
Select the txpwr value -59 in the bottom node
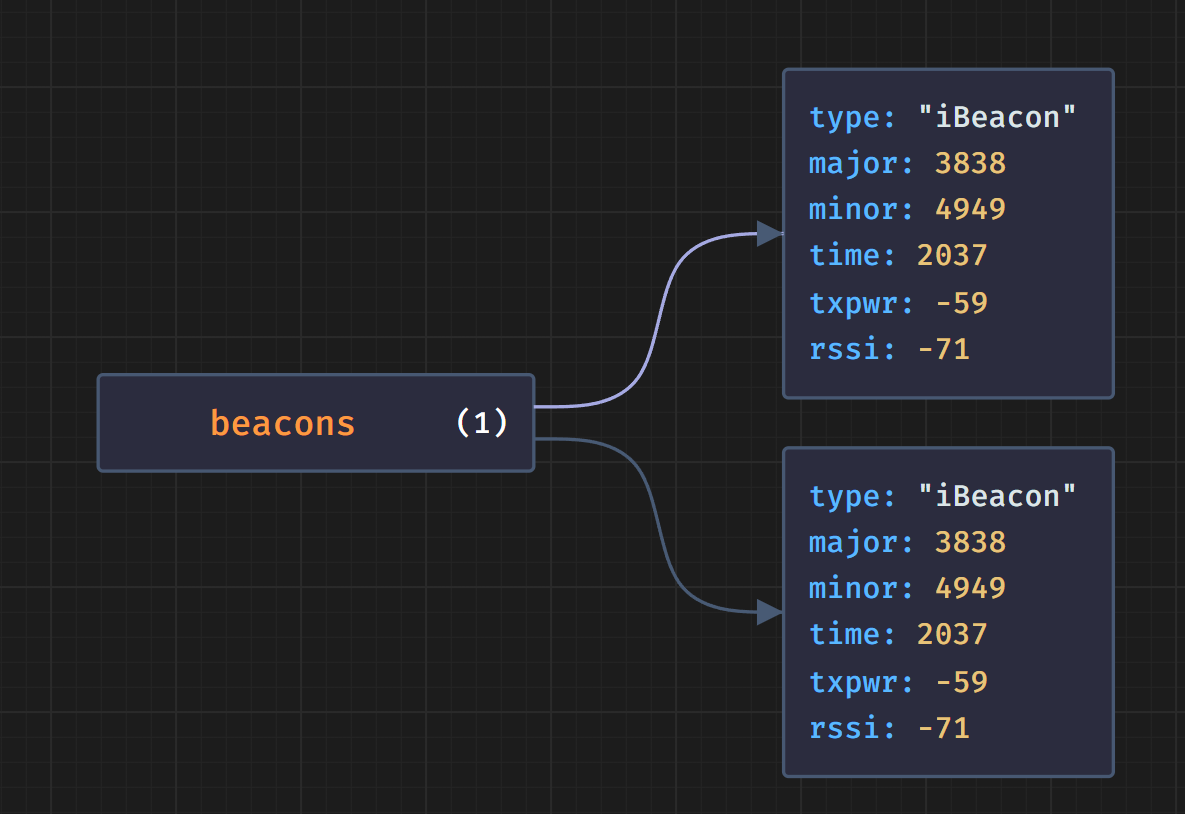point(961,682)
